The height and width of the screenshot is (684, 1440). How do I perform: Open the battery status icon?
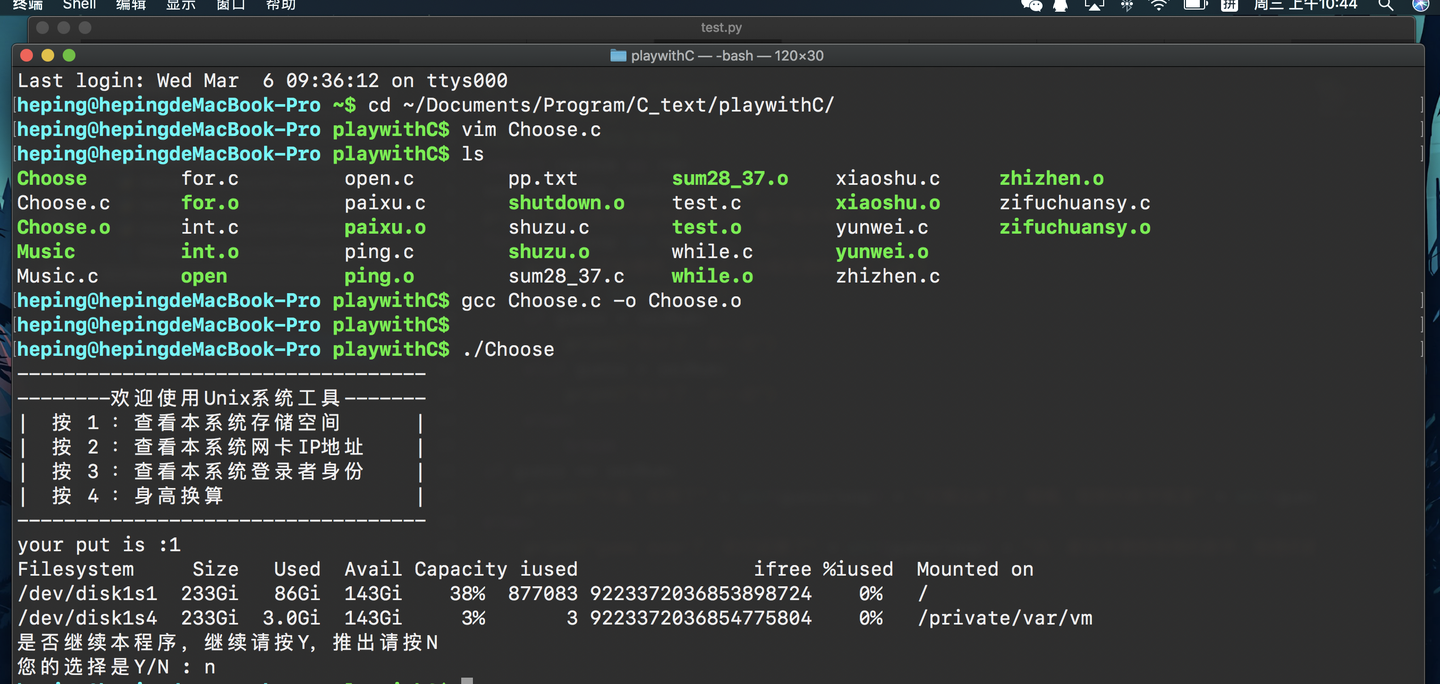click(x=1195, y=5)
